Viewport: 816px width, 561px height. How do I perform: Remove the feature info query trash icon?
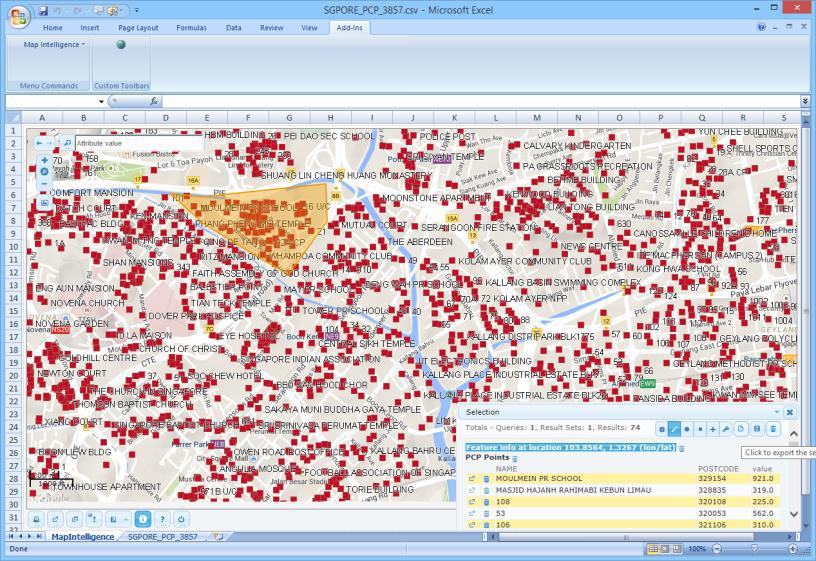tap(682, 448)
